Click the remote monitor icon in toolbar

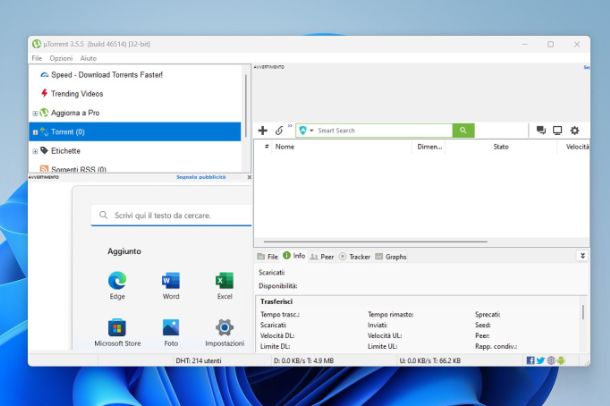click(557, 131)
